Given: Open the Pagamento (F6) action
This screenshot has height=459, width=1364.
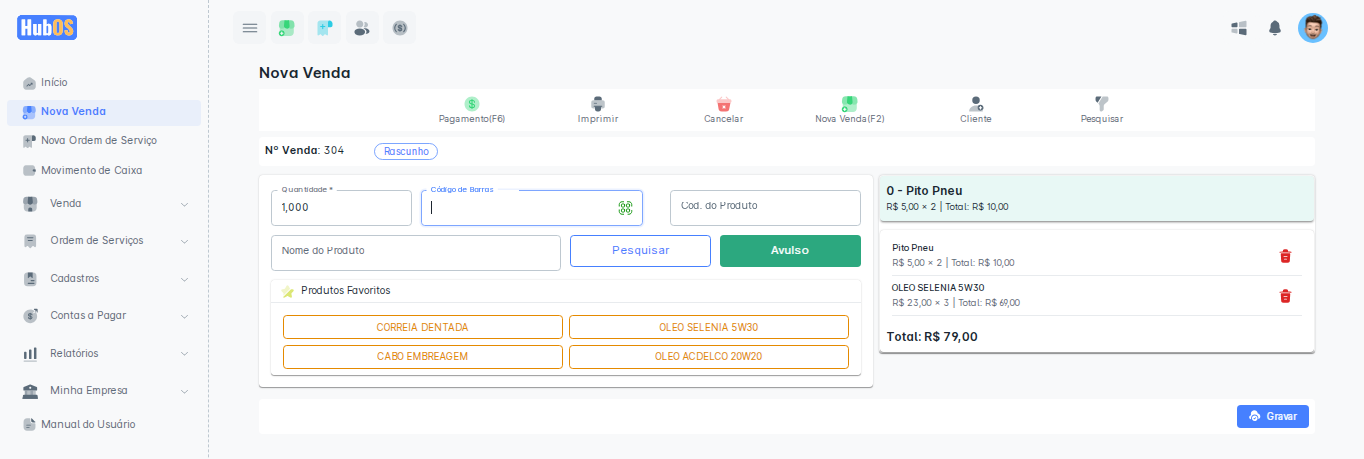Looking at the screenshot, I should pos(472,104).
